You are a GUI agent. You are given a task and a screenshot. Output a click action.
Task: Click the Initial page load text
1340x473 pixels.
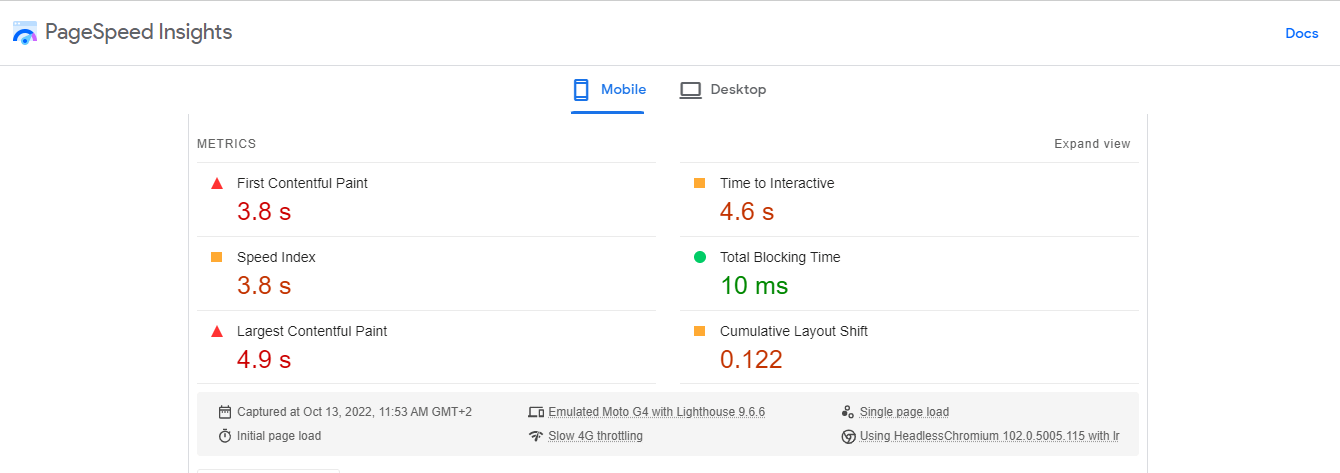279,436
